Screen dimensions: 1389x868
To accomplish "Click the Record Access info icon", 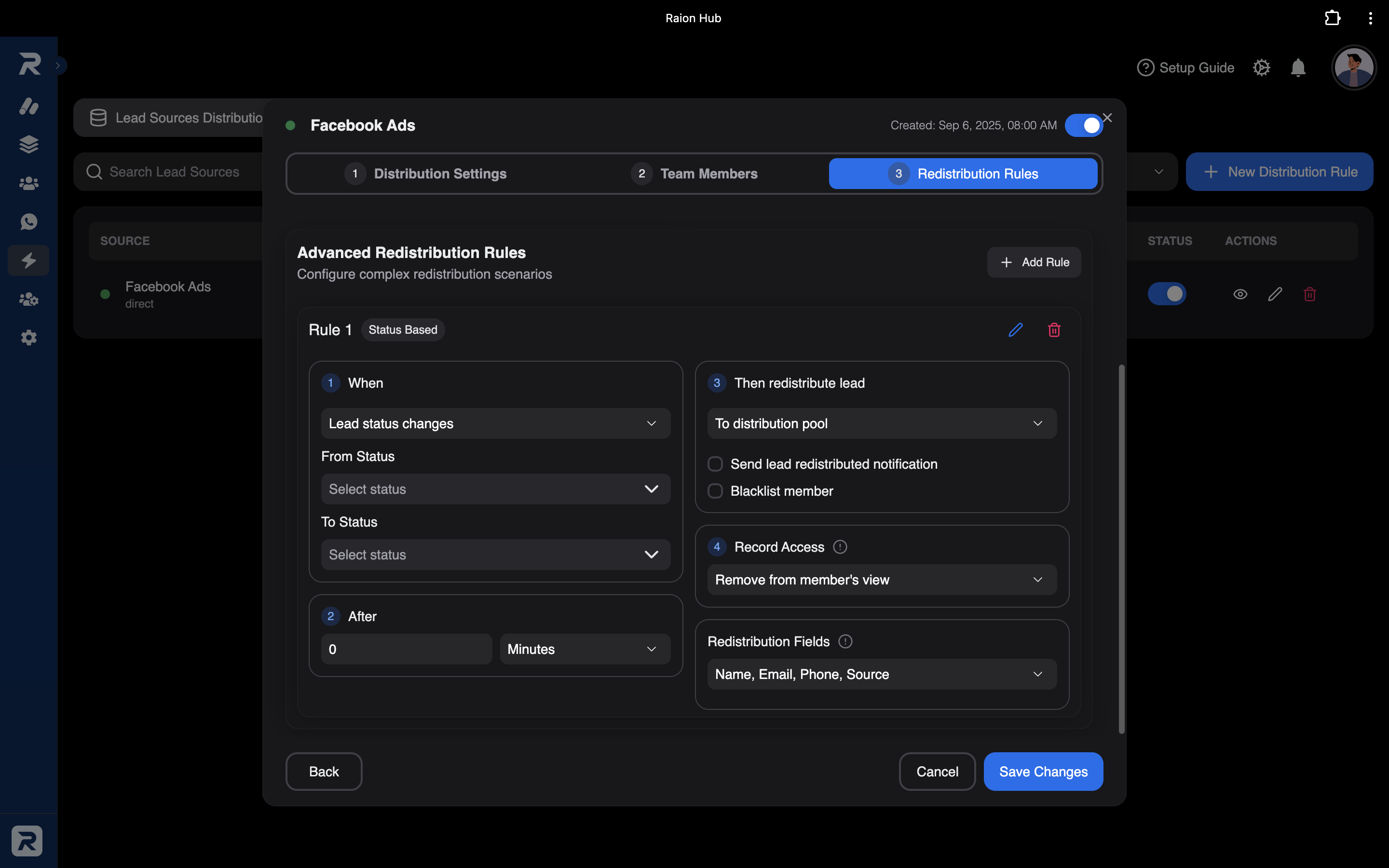I will (840, 547).
